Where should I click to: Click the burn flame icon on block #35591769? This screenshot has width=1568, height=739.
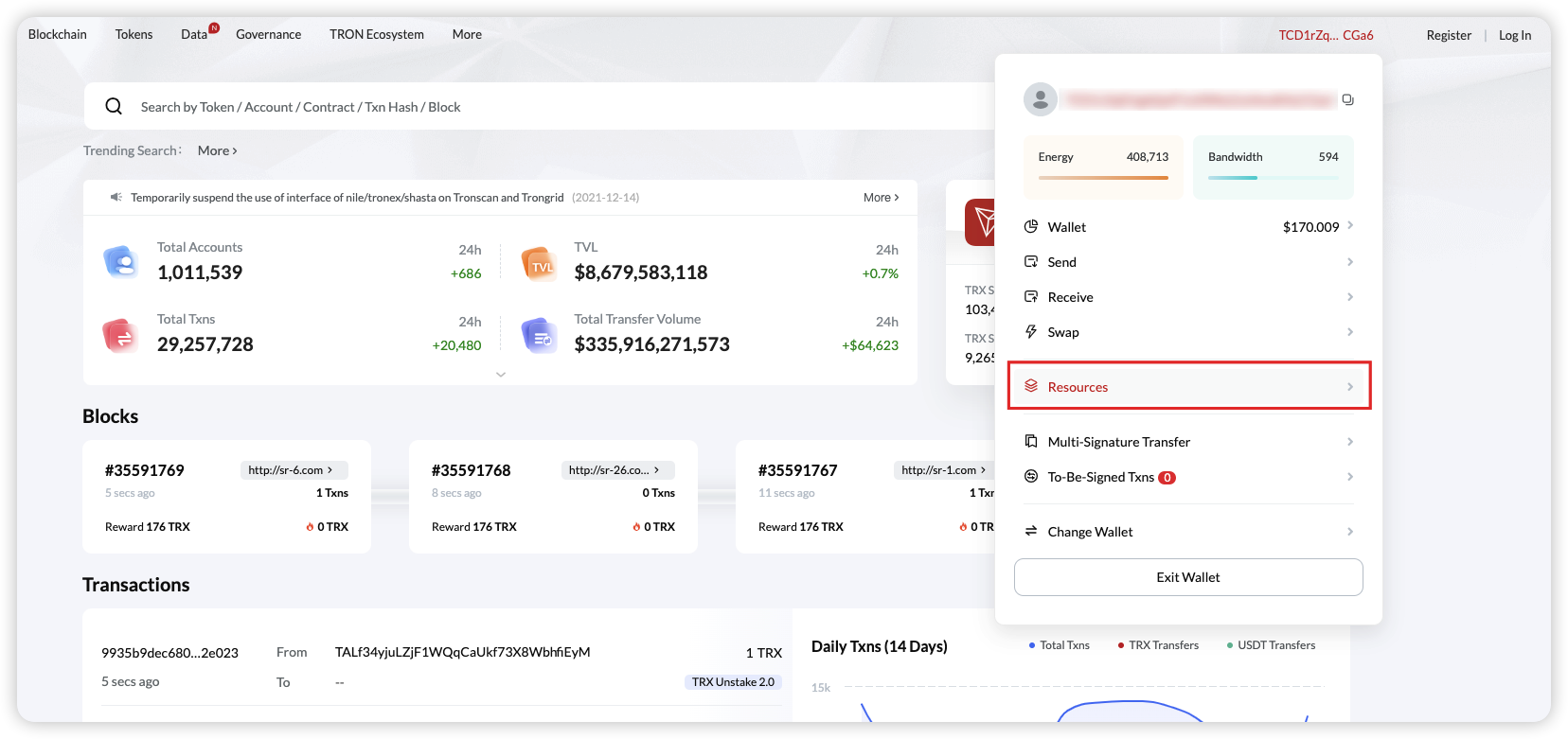pos(310,527)
